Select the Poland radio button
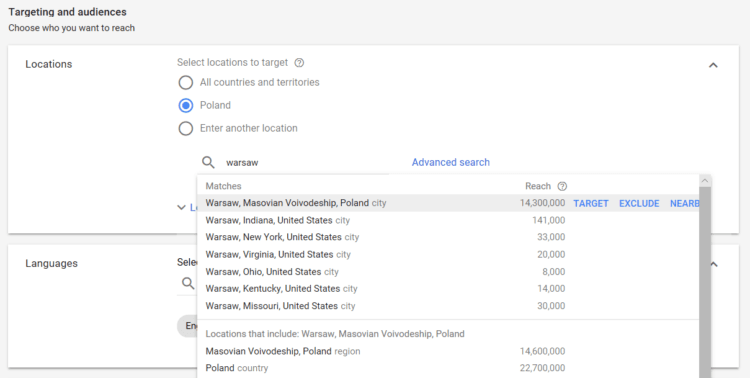The image size is (750, 378). coord(186,105)
